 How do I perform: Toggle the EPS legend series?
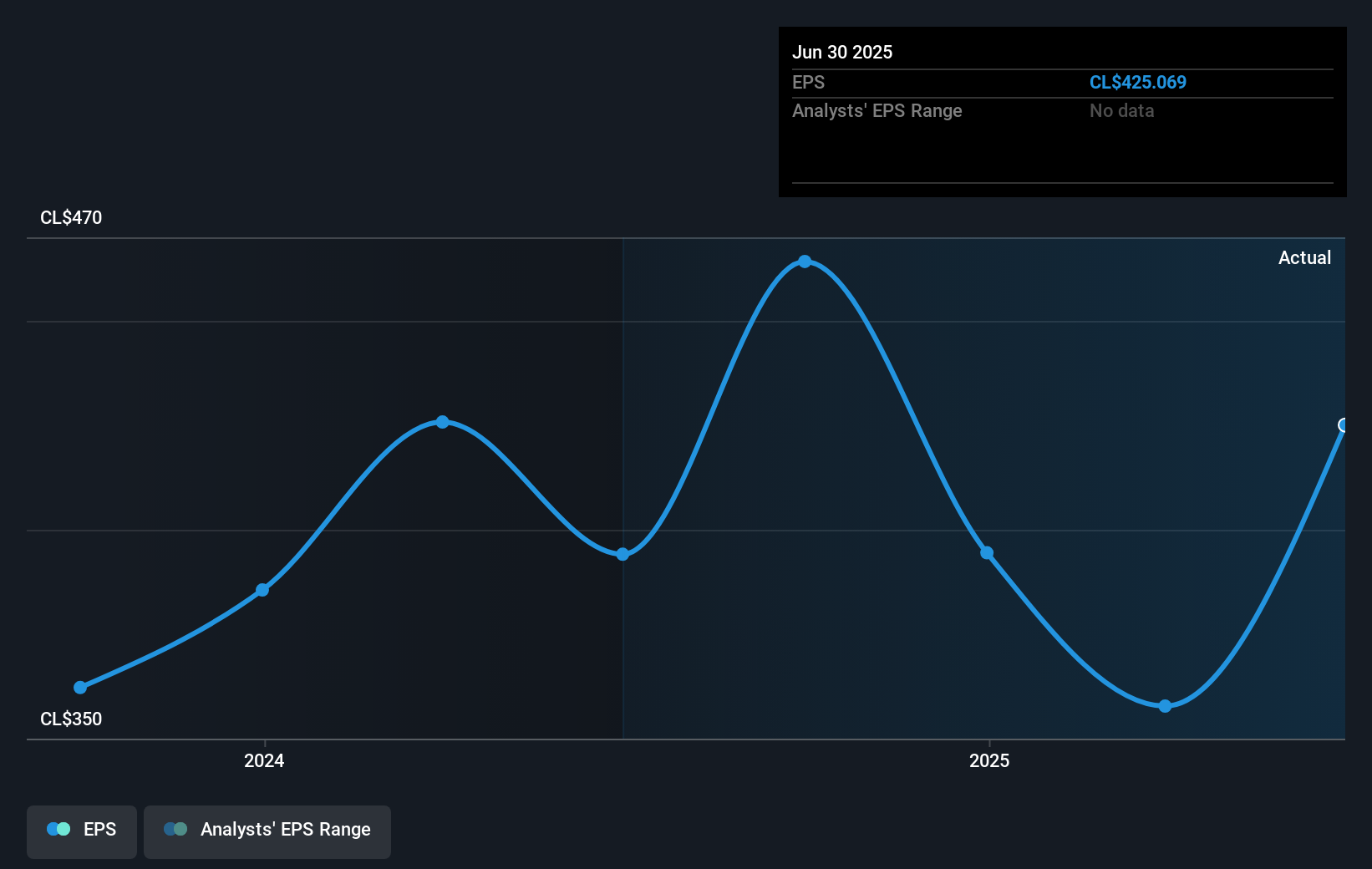(82, 831)
